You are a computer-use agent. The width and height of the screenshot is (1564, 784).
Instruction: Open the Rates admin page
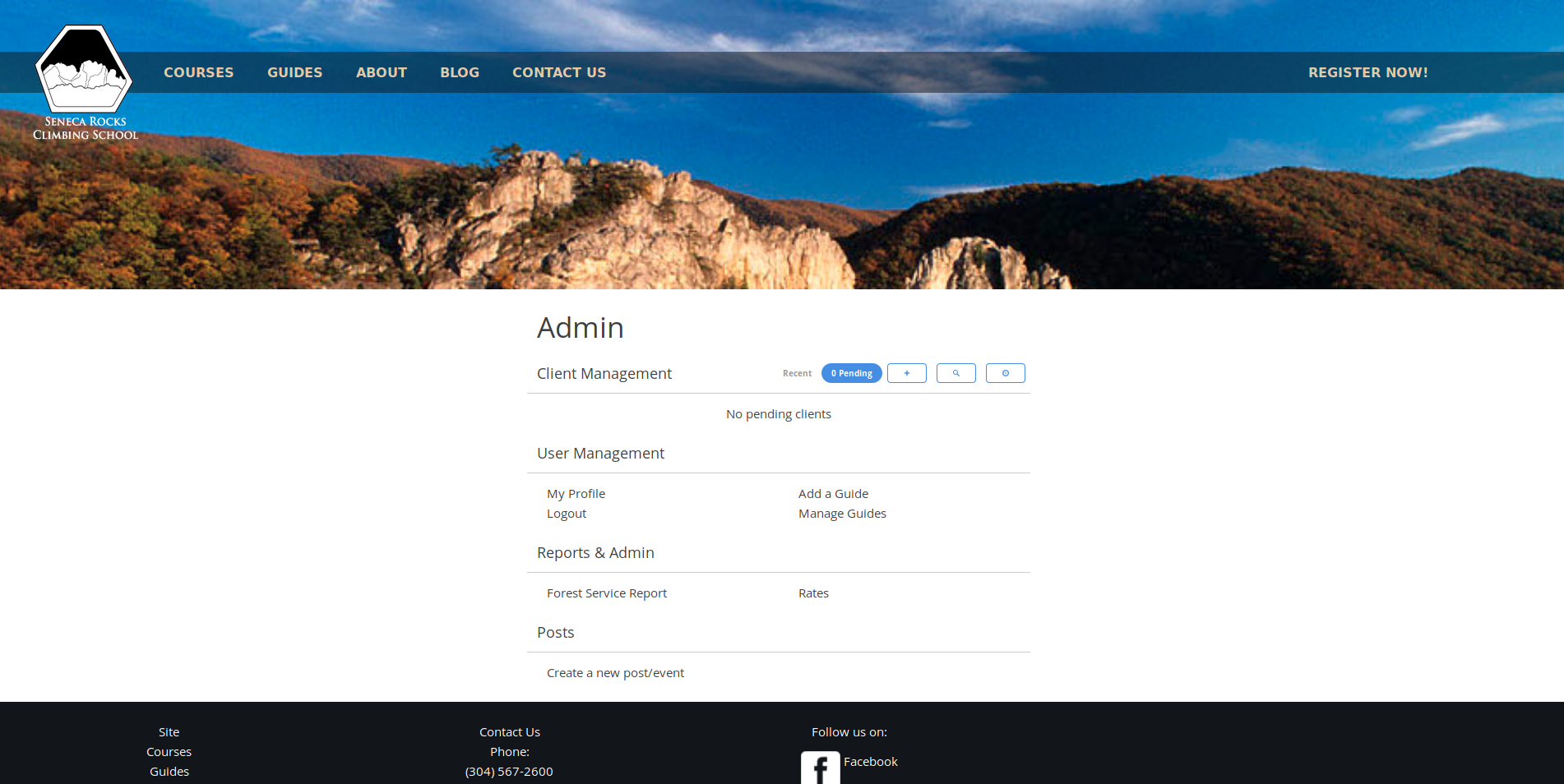[x=813, y=593]
